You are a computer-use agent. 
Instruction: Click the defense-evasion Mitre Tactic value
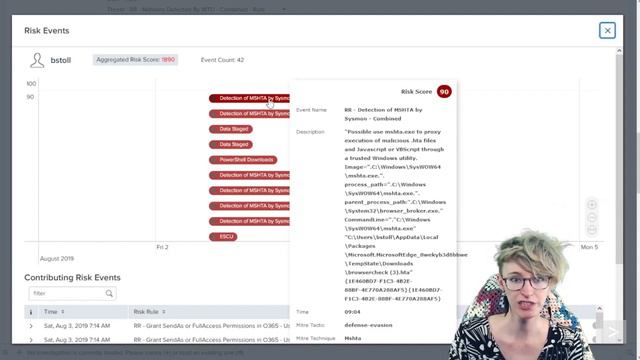[x=368, y=325]
